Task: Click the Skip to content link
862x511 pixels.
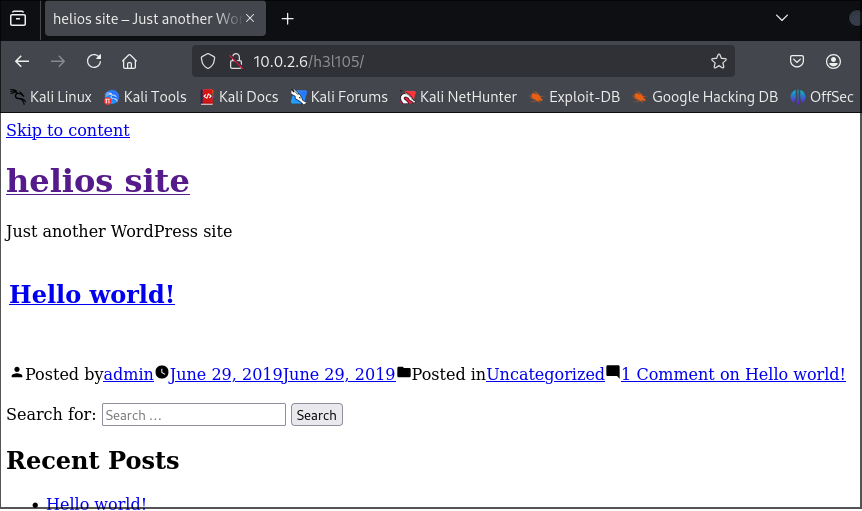Action: click(x=68, y=130)
